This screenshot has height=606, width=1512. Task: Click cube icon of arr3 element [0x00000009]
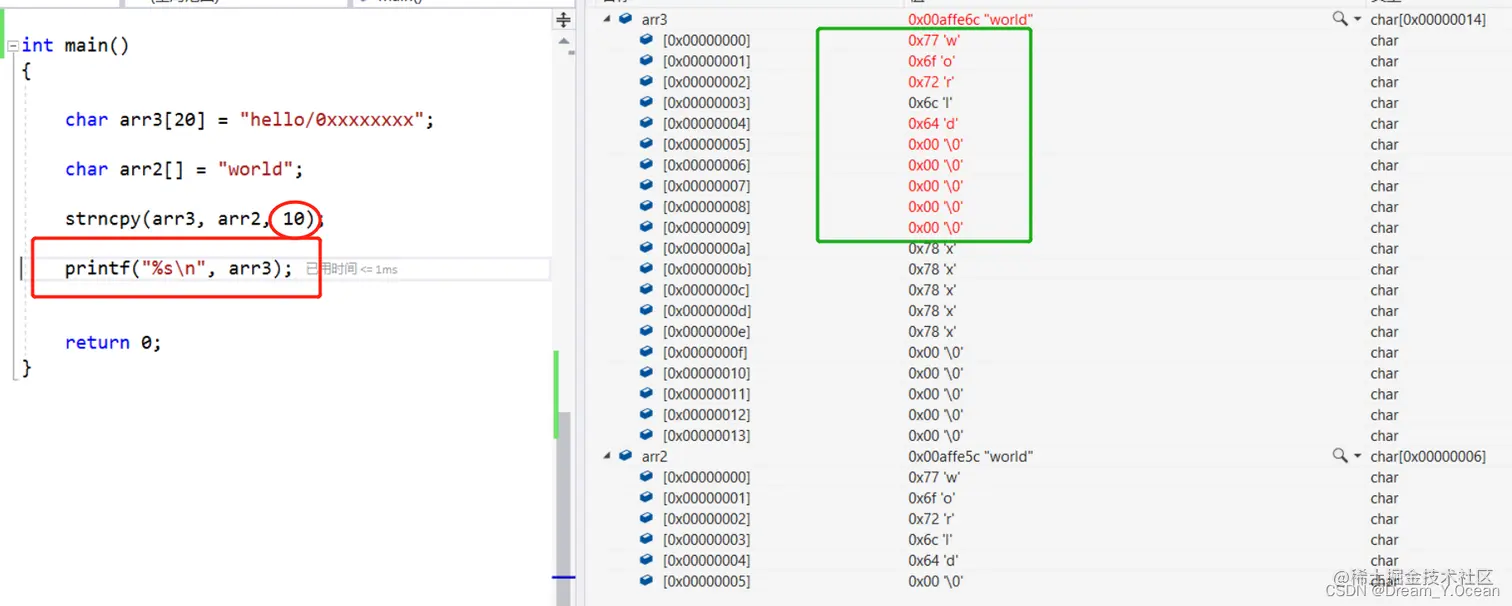[647, 228]
